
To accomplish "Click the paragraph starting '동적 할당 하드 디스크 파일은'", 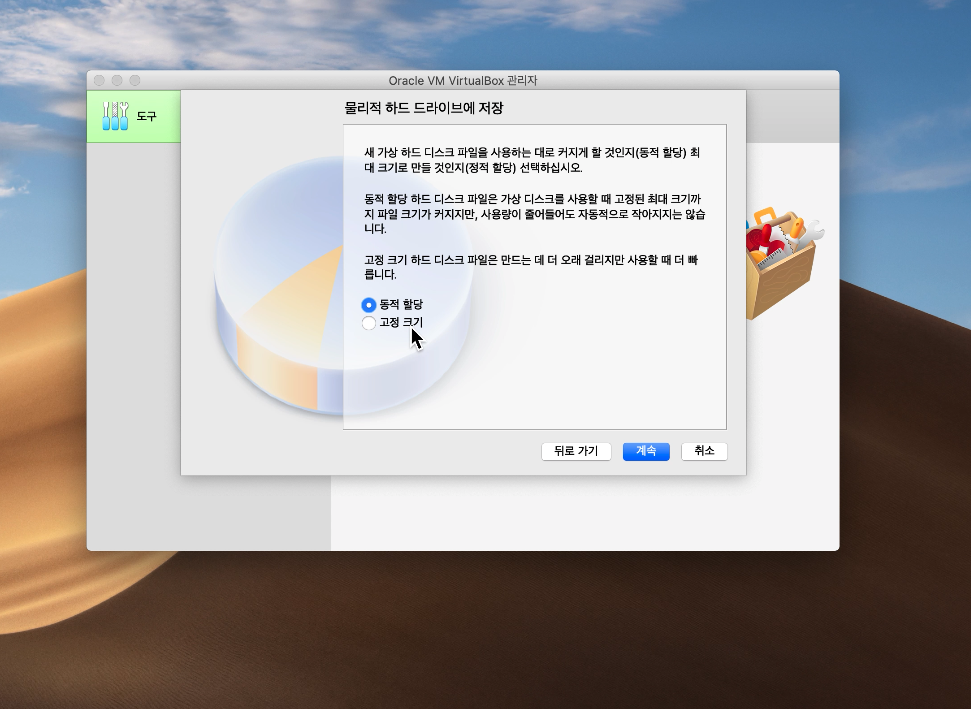I will [x=534, y=214].
